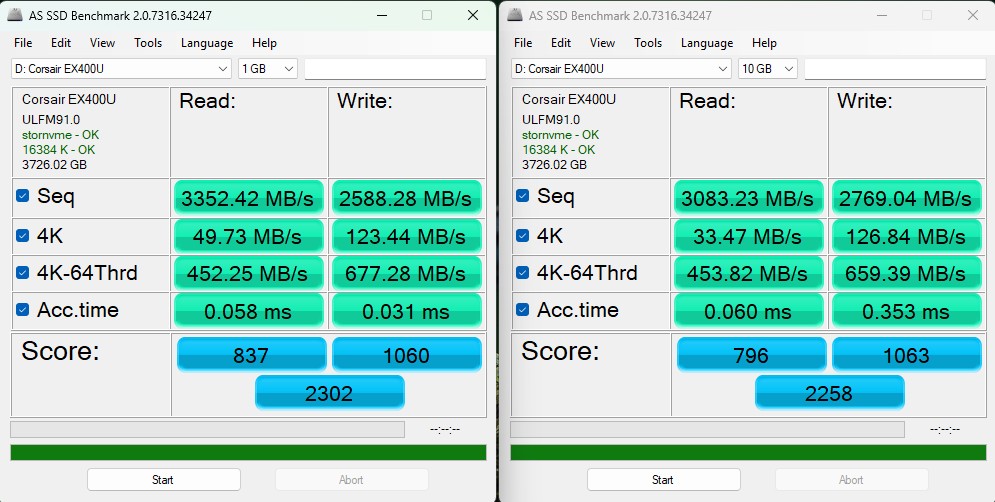Image resolution: width=995 pixels, height=502 pixels.
Task: Open Tools menu in left window
Action: point(148,43)
